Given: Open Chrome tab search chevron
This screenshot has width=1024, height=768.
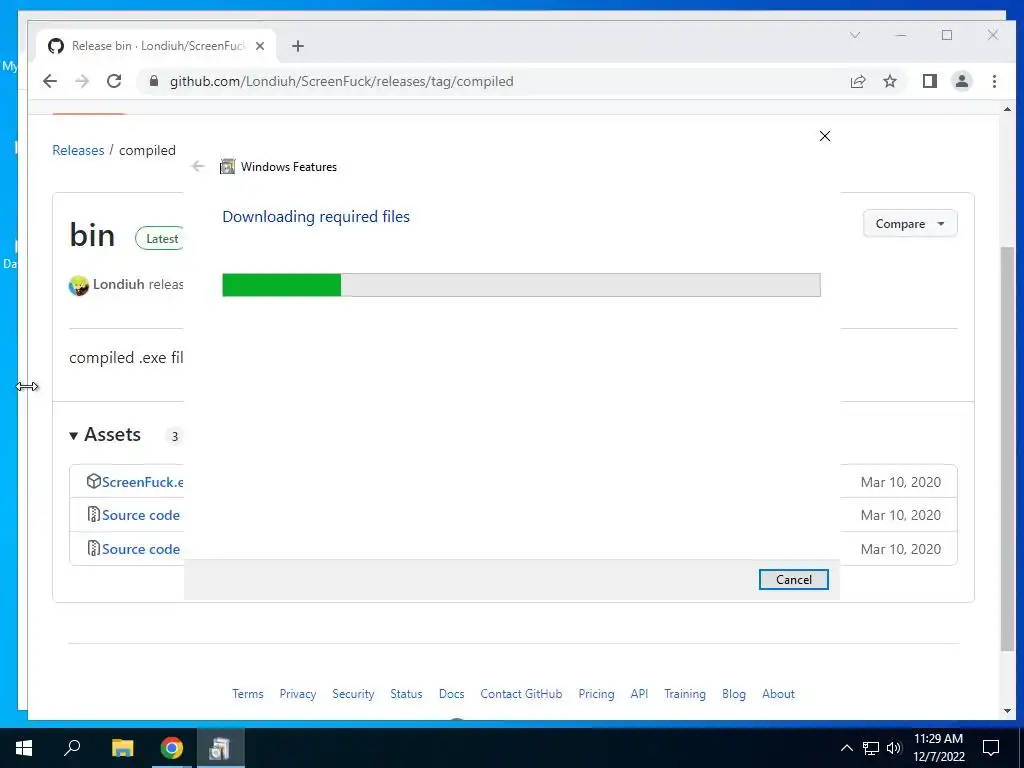Looking at the screenshot, I should pos(855,35).
